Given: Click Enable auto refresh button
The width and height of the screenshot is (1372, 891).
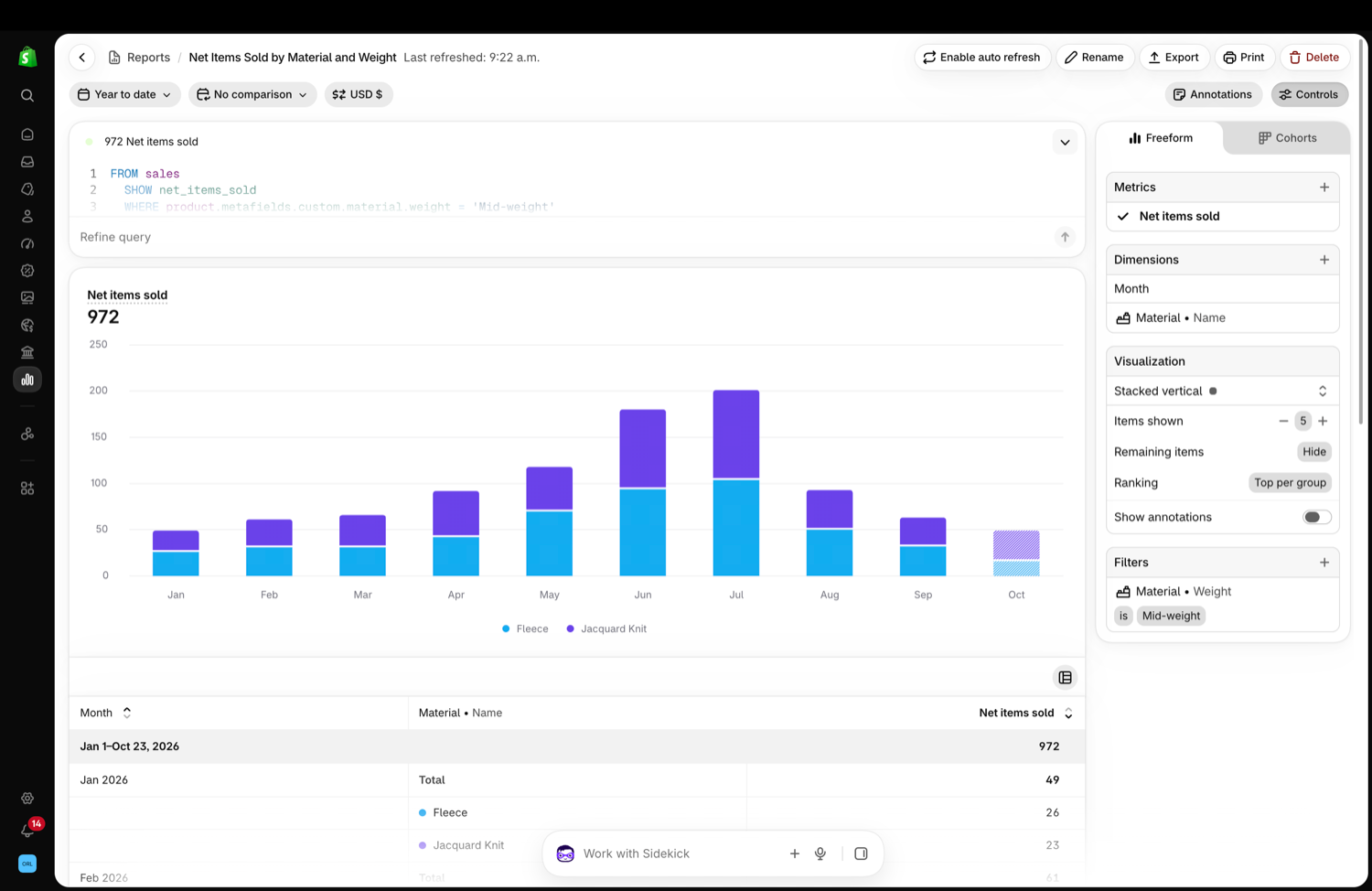Looking at the screenshot, I should point(981,57).
